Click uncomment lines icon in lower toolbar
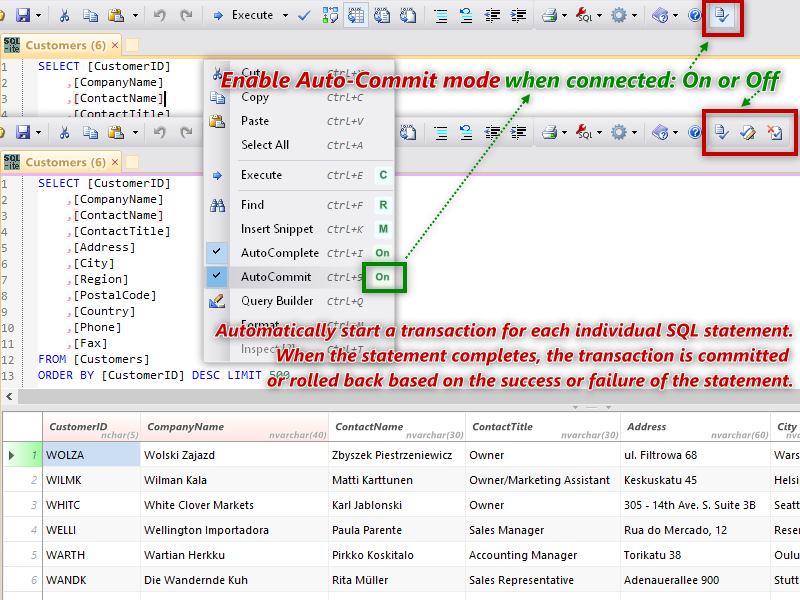Viewport: 800px width, 600px height. click(x=466, y=133)
